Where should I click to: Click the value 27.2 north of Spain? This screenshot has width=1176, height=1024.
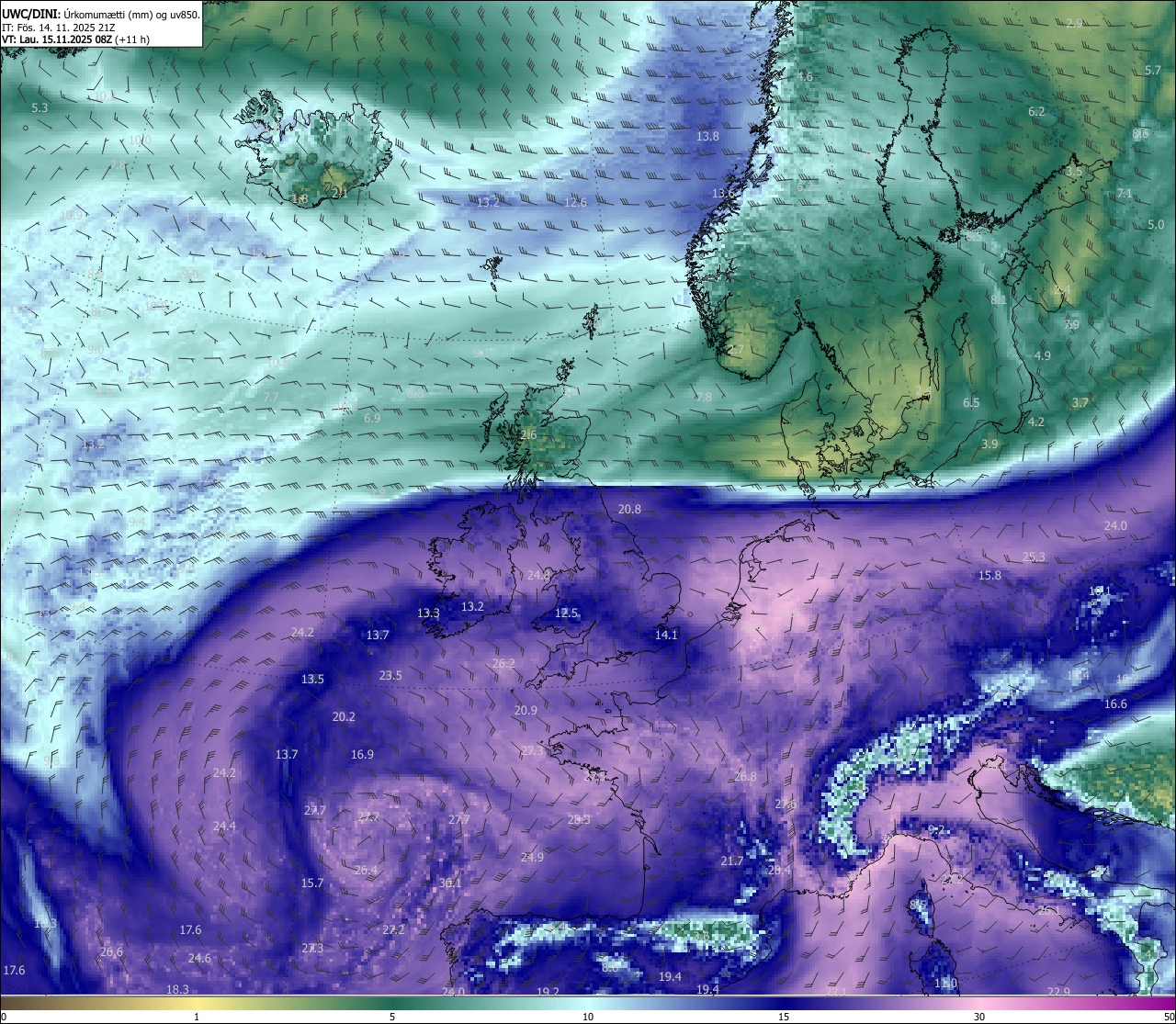pyautogui.click(x=393, y=929)
